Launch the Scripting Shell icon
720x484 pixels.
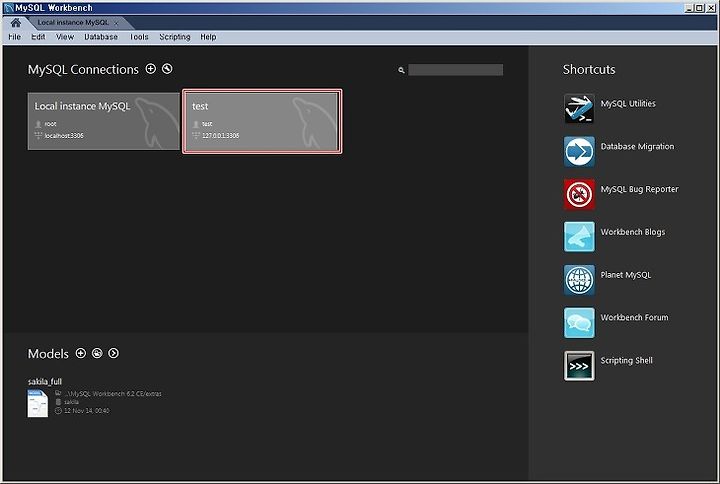(579, 366)
